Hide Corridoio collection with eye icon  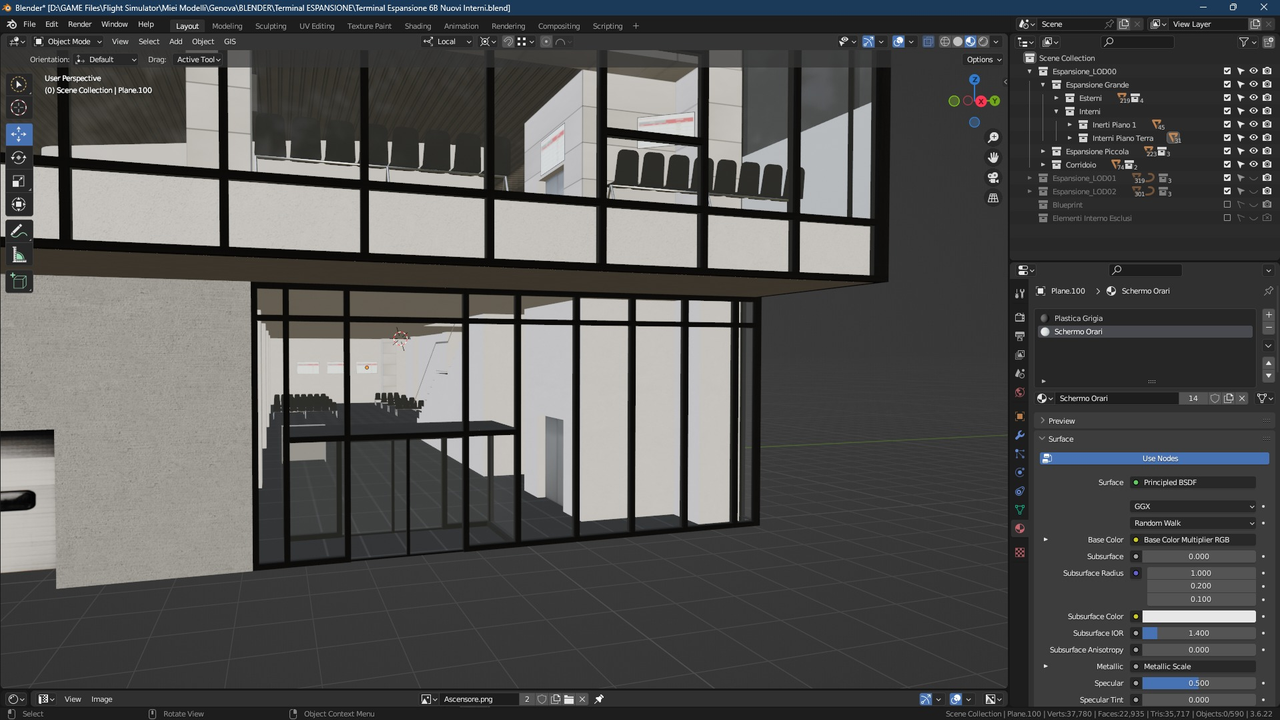point(1253,164)
